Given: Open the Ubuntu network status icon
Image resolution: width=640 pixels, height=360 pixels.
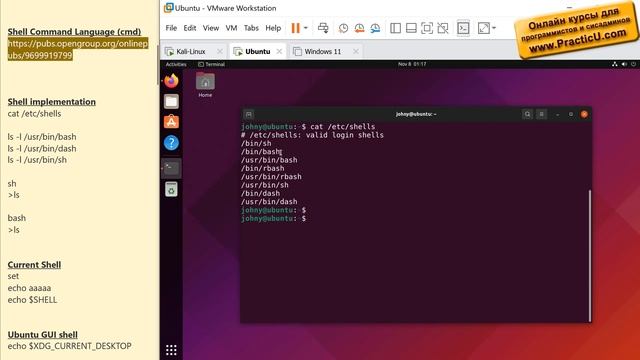Looking at the screenshot, I should click(615, 64).
